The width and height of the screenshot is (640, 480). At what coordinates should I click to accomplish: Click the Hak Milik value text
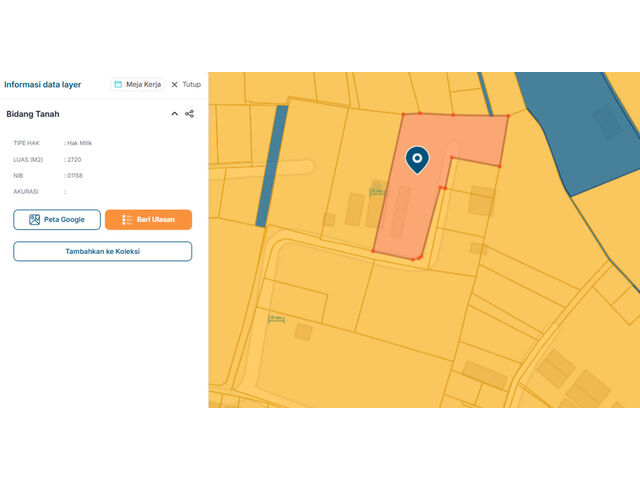point(79,144)
